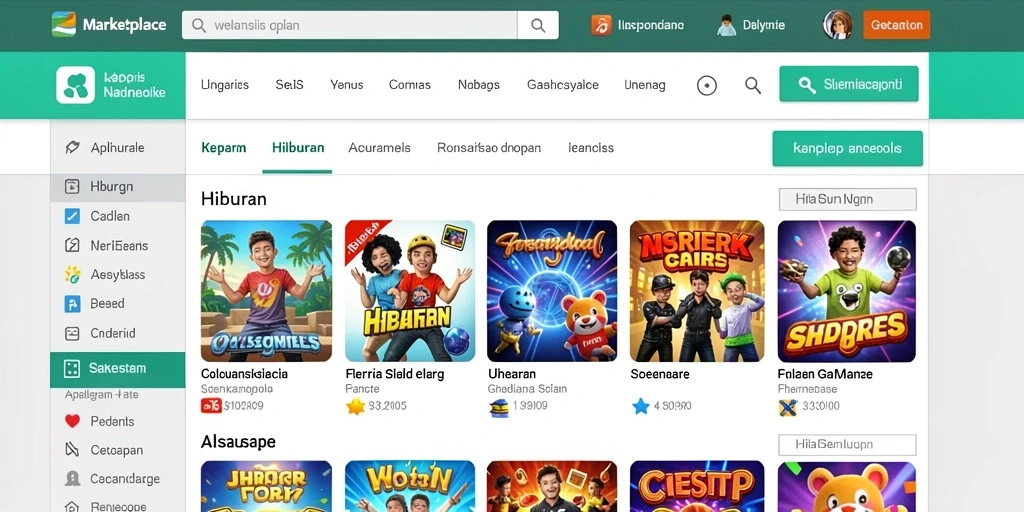Open the Ciesitp game thumbnail
The image size is (1024, 512).
click(697, 487)
